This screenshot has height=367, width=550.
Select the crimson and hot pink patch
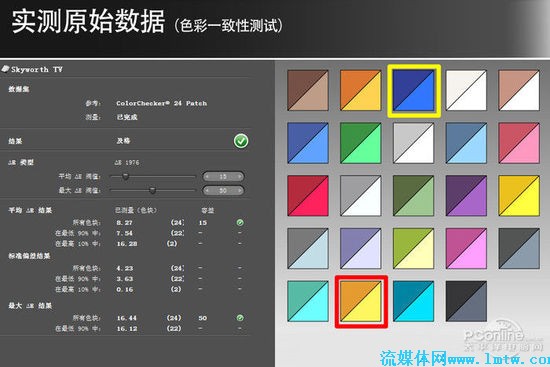coord(308,196)
